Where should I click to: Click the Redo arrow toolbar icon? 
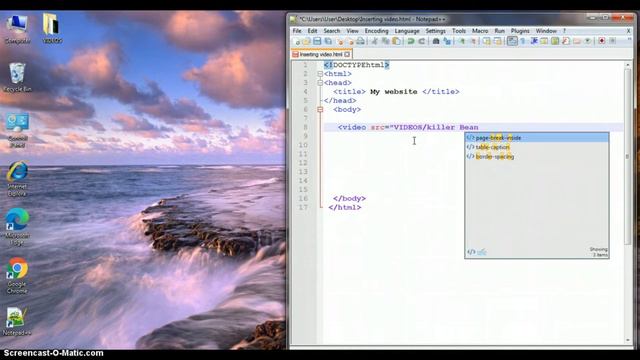point(422,41)
